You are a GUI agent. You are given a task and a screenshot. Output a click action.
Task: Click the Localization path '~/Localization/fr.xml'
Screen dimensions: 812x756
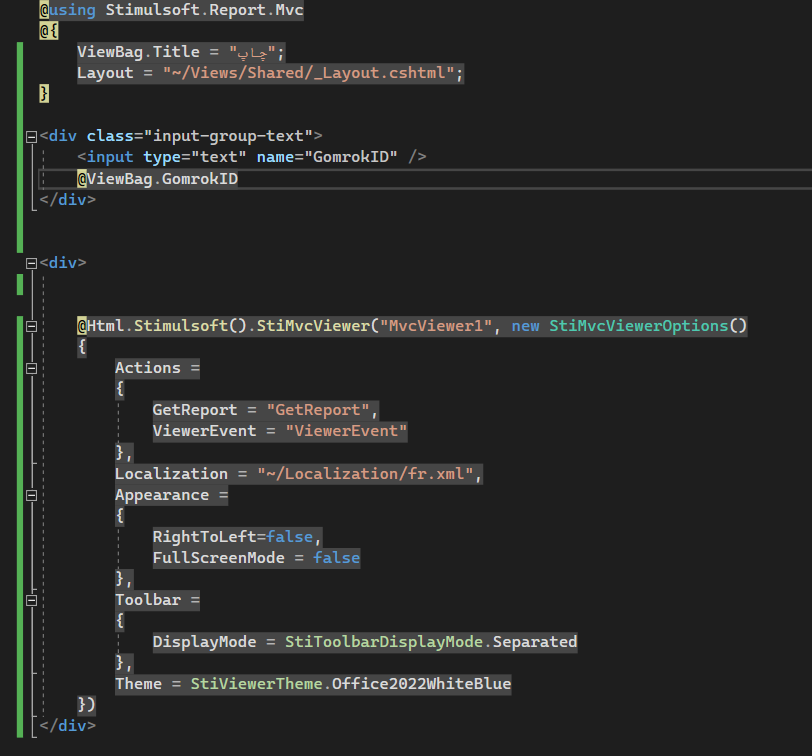pos(365,474)
